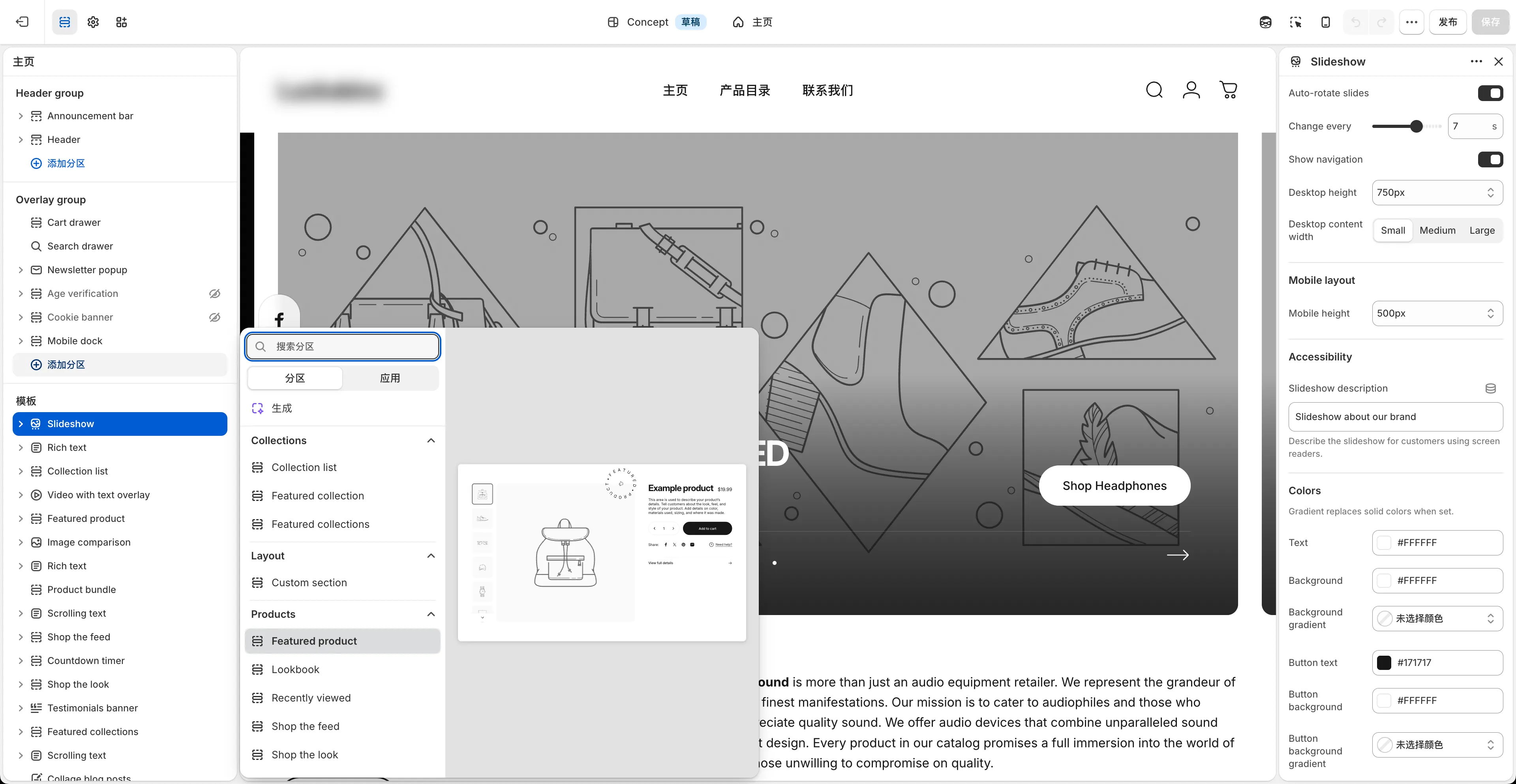Screen dimensions: 1516x784
Task: Click the inspector selection icon
Action: (x=1295, y=22)
